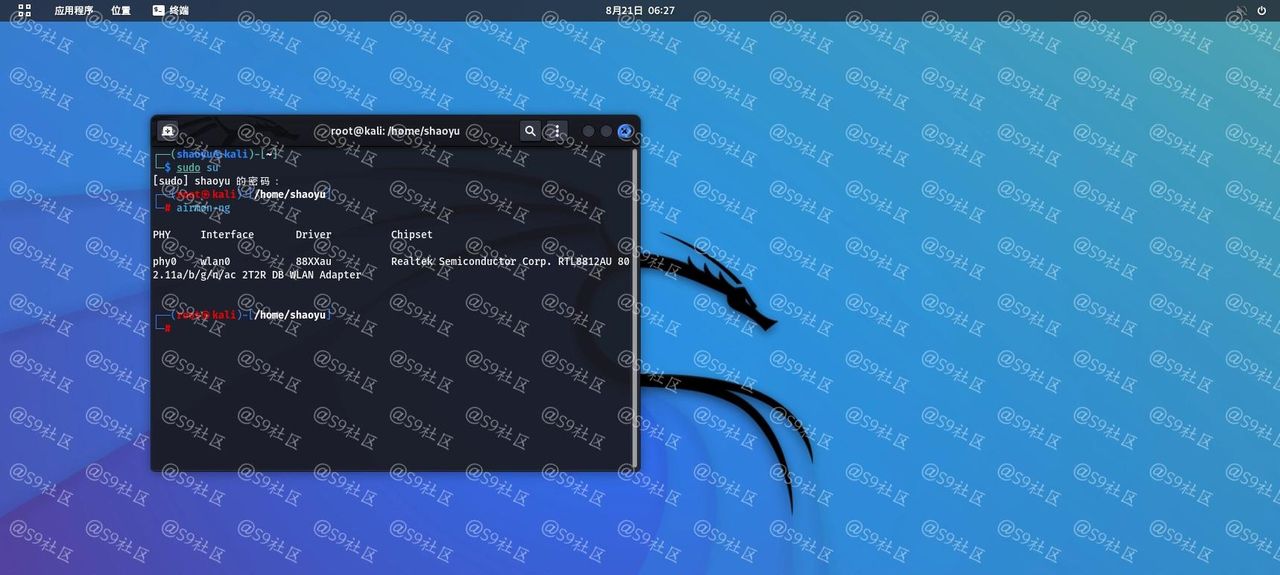
Task: Open the 应用程序 menu
Action: (x=74, y=10)
